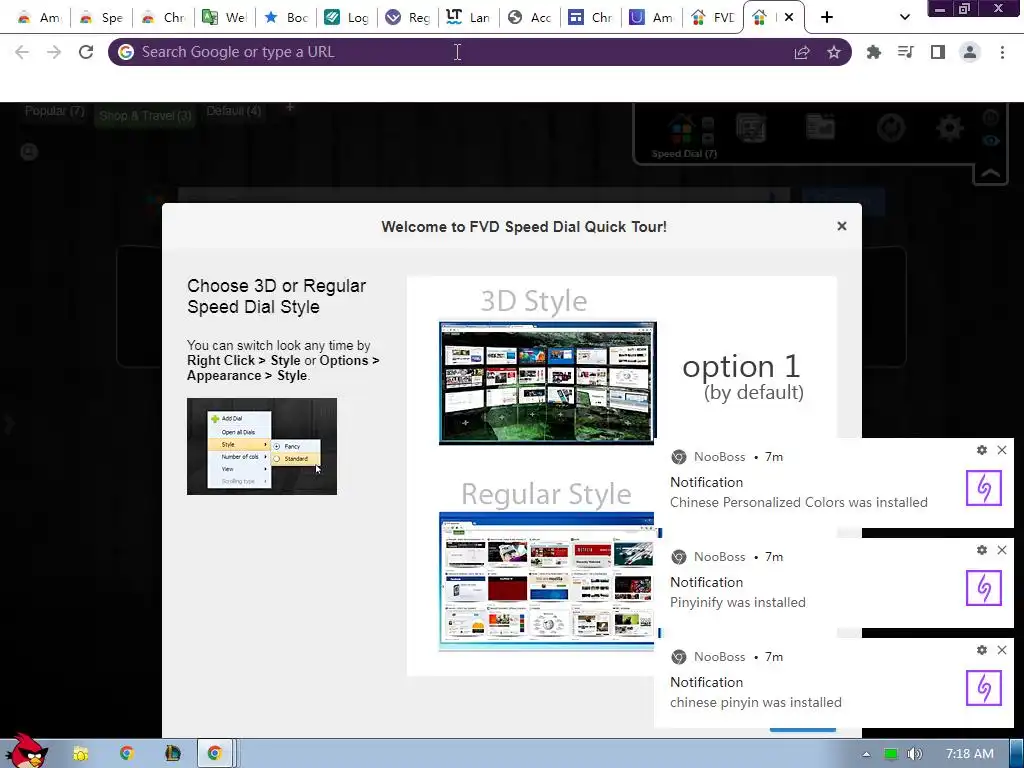Click NooBoss icon in Pinyinify notification

pyautogui.click(x=984, y=588)
